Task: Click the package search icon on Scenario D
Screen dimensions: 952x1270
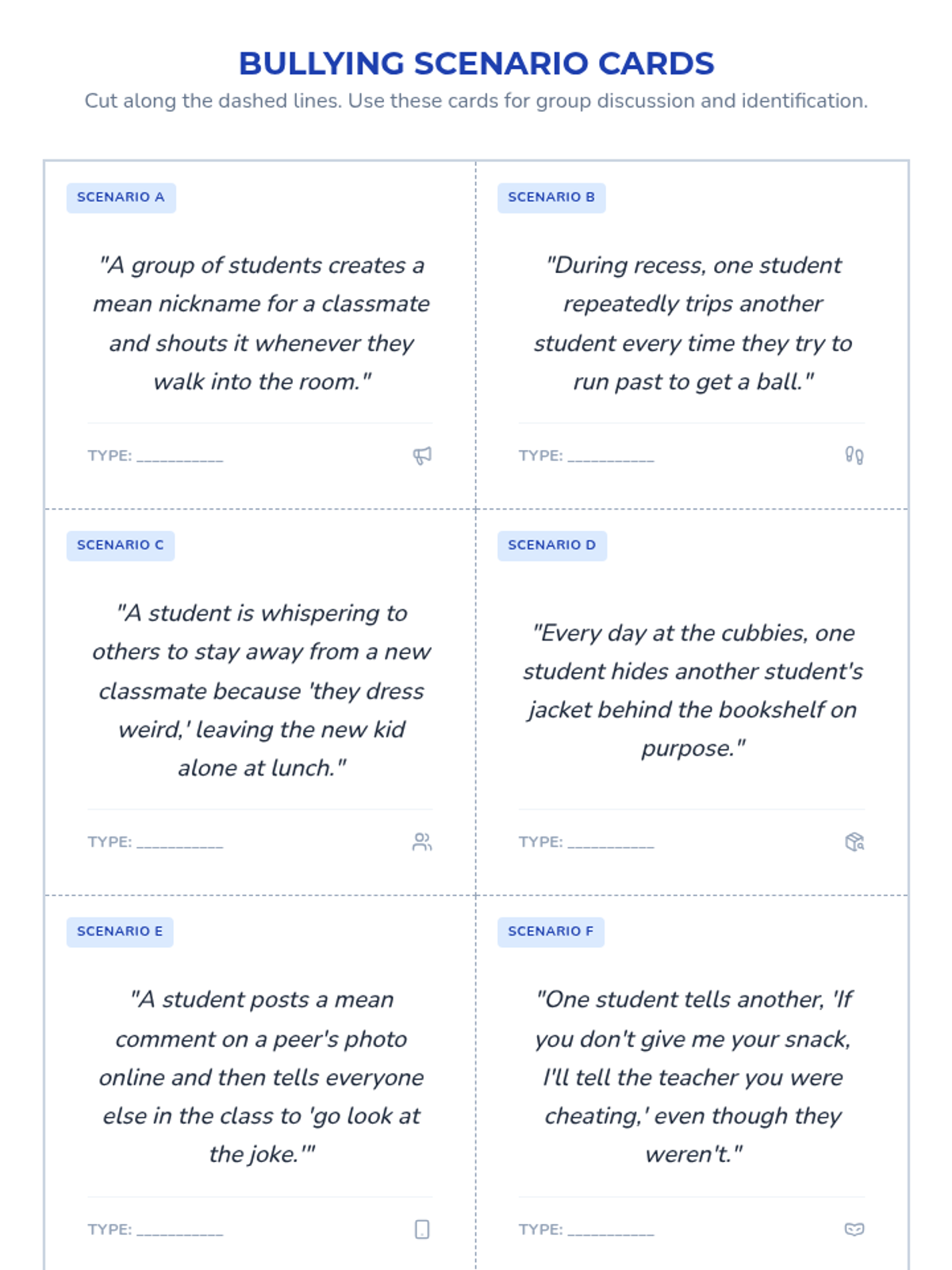Action: pos(854,842)
